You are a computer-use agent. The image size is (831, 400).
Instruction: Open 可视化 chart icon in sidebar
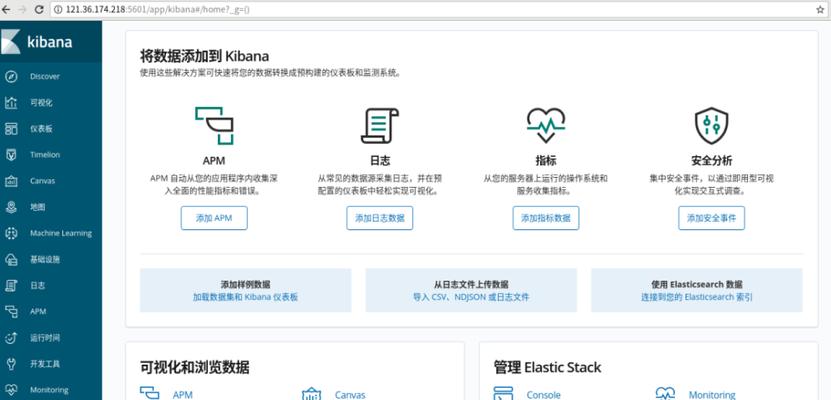[x=11, y=103]
